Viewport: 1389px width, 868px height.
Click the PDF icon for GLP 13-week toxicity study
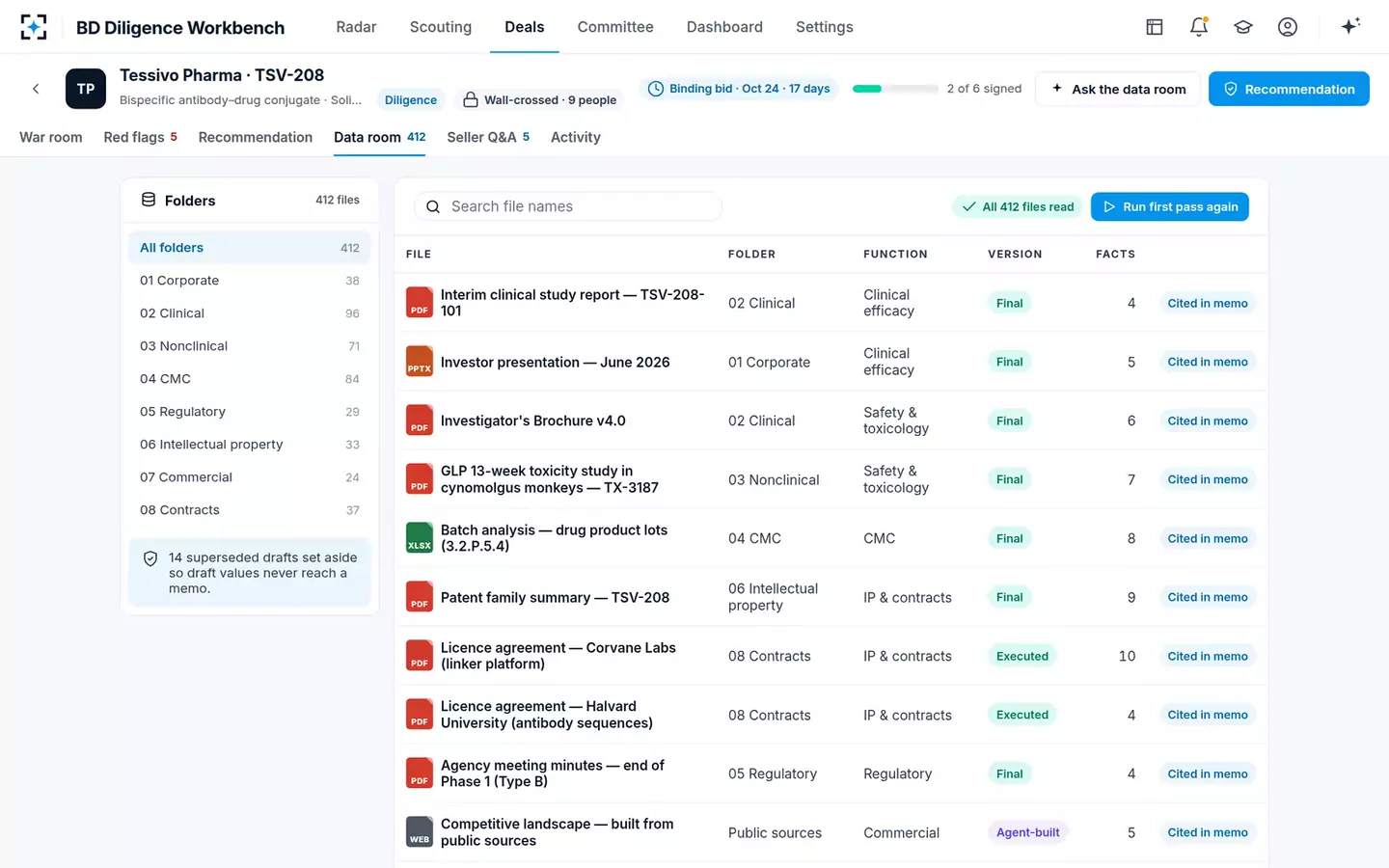pos(420,479)
